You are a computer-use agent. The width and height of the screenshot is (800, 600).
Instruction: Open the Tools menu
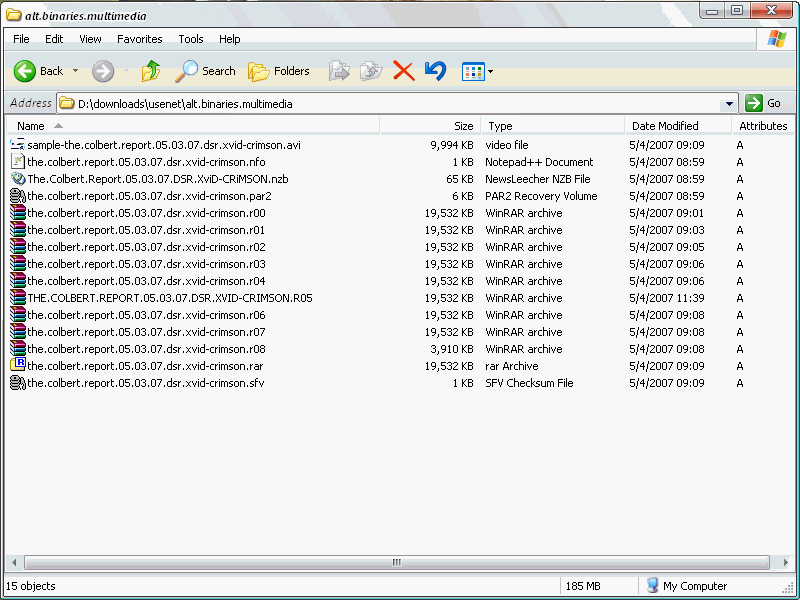pos(191,39)
